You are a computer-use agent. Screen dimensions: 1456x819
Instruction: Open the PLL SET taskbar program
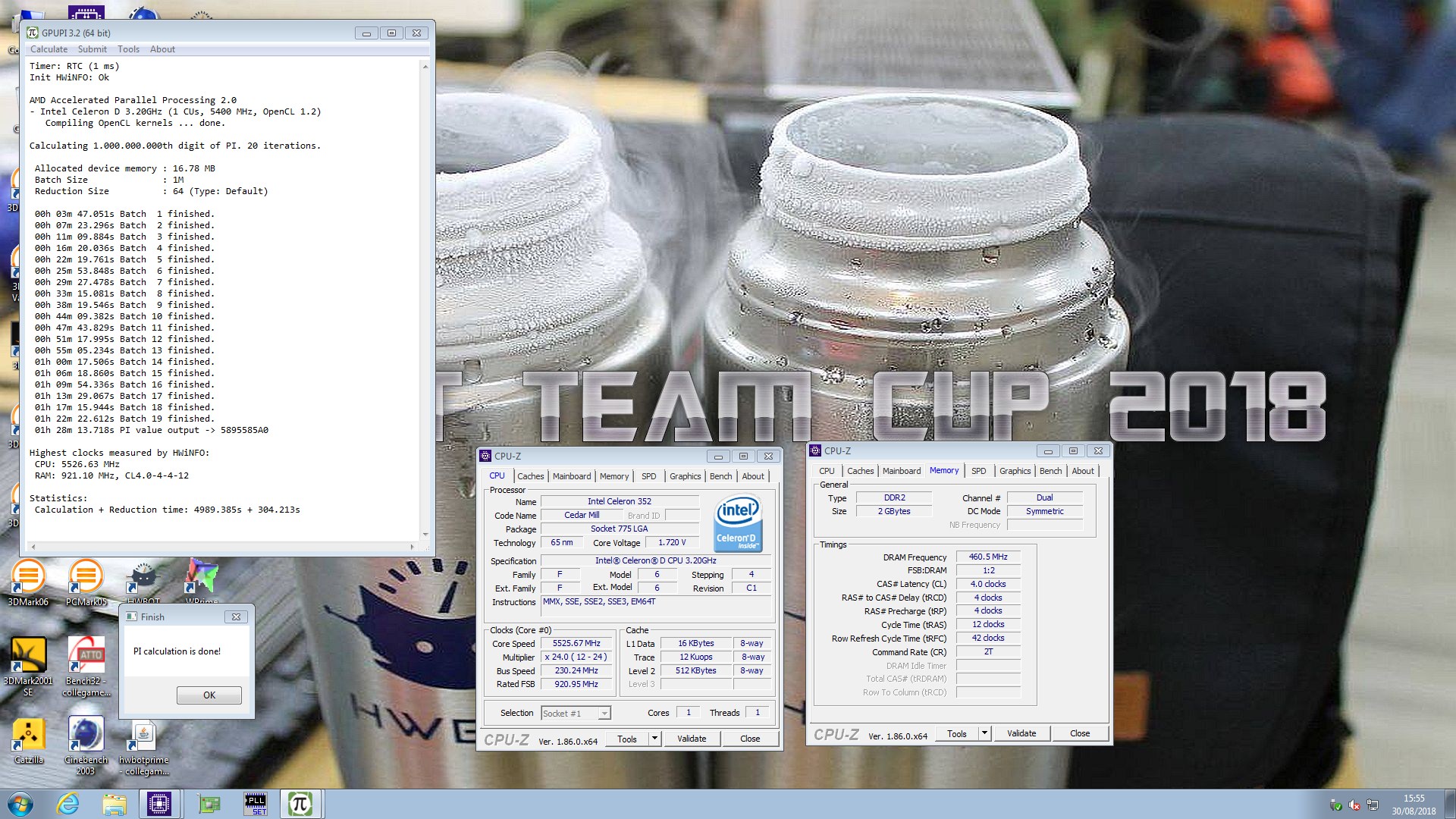tap(256, 804)
